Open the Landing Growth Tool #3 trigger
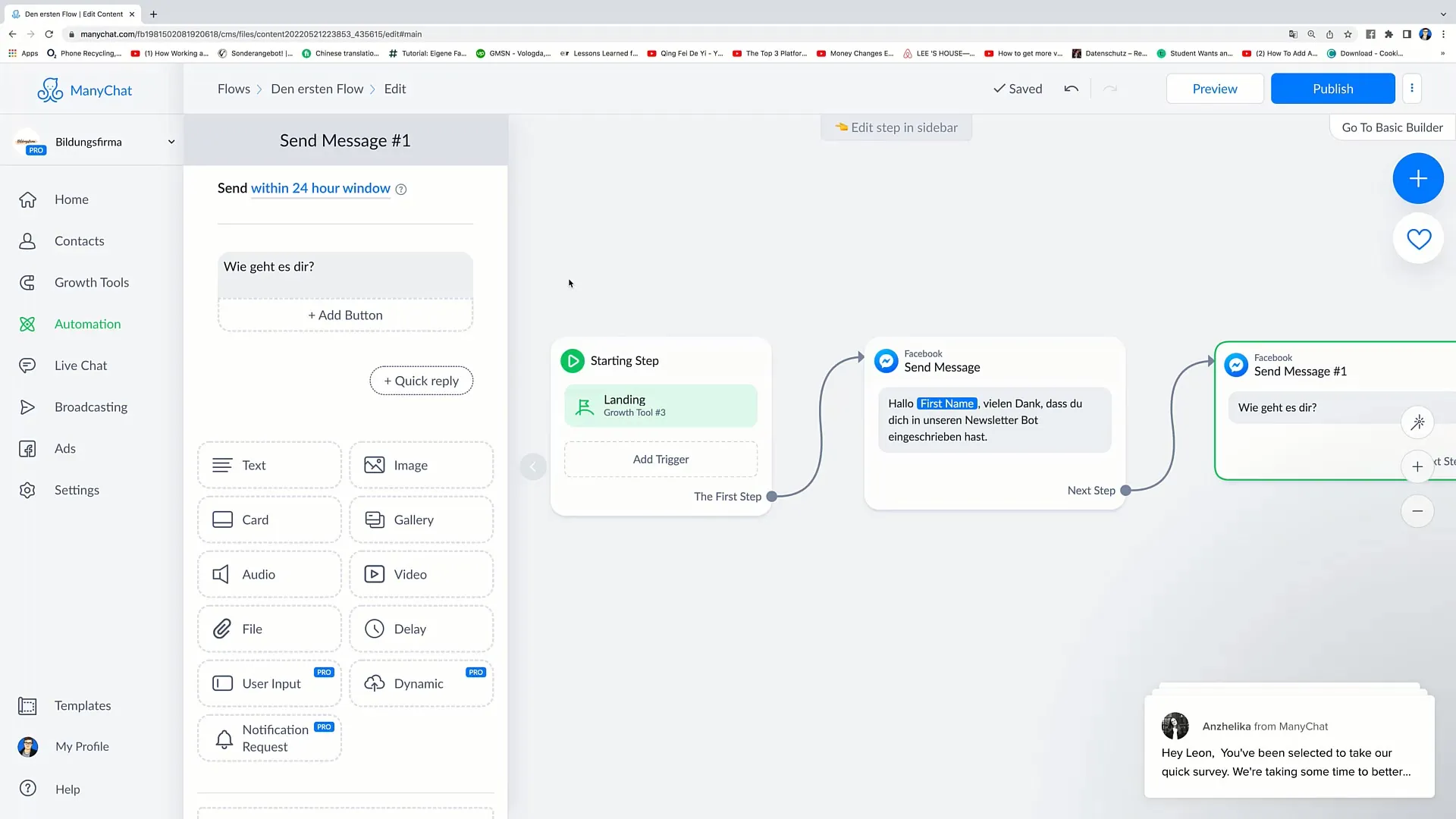 661,406
